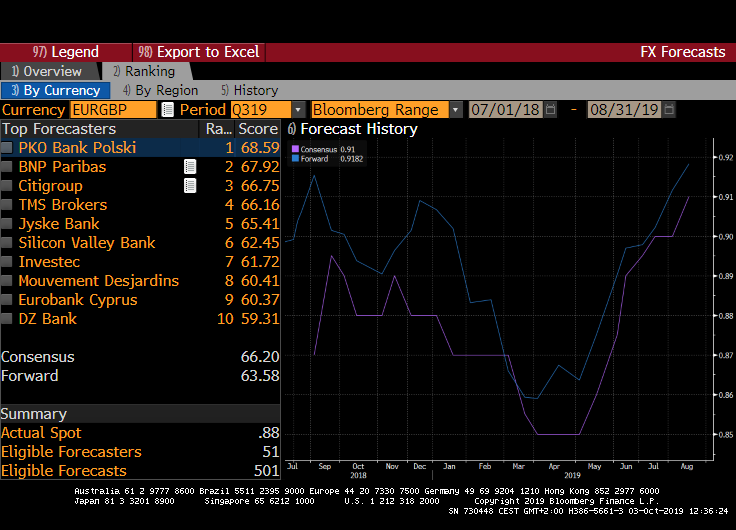
Task: Expand the Period Q319 dropdown
Action: click(298, 110)
